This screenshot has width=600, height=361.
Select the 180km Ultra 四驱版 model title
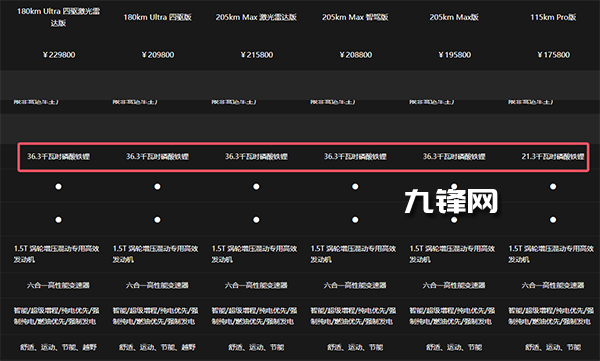click(157, 17)
